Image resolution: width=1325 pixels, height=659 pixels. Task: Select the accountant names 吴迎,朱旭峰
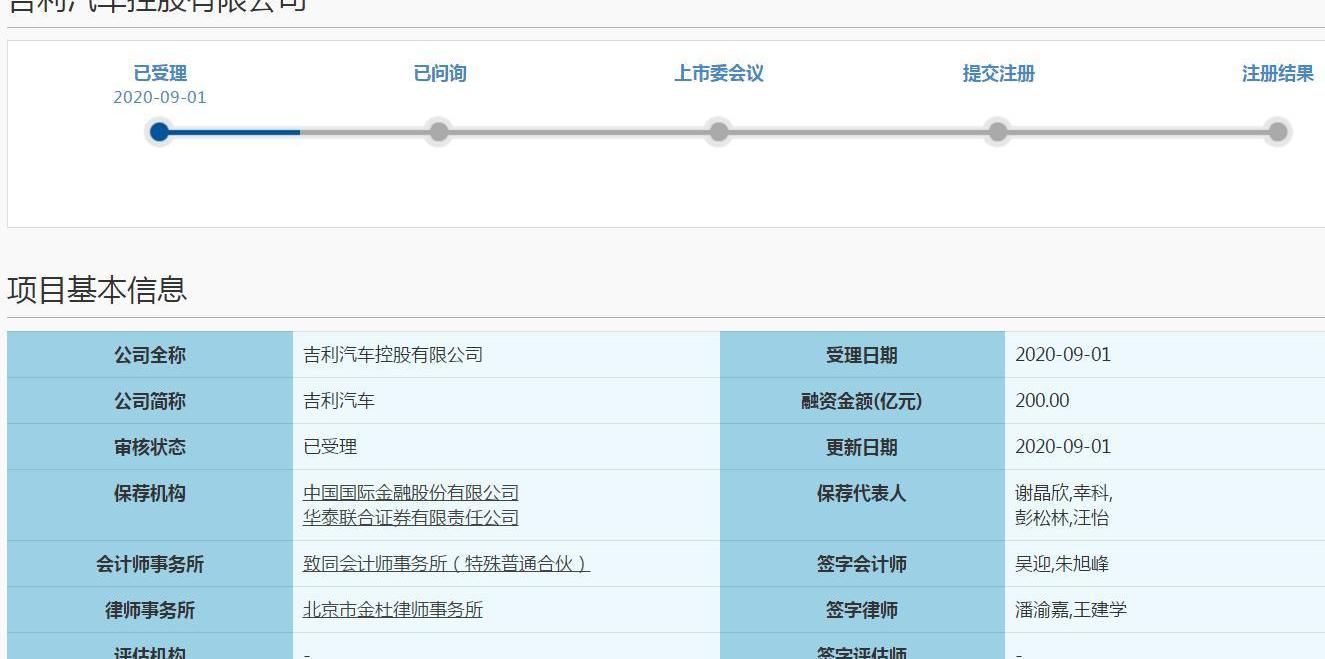[x=1062, y=563]
